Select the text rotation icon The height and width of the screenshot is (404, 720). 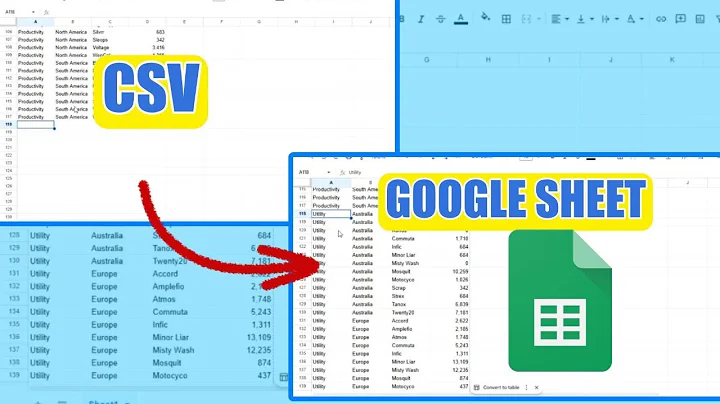tap(631, 19)
